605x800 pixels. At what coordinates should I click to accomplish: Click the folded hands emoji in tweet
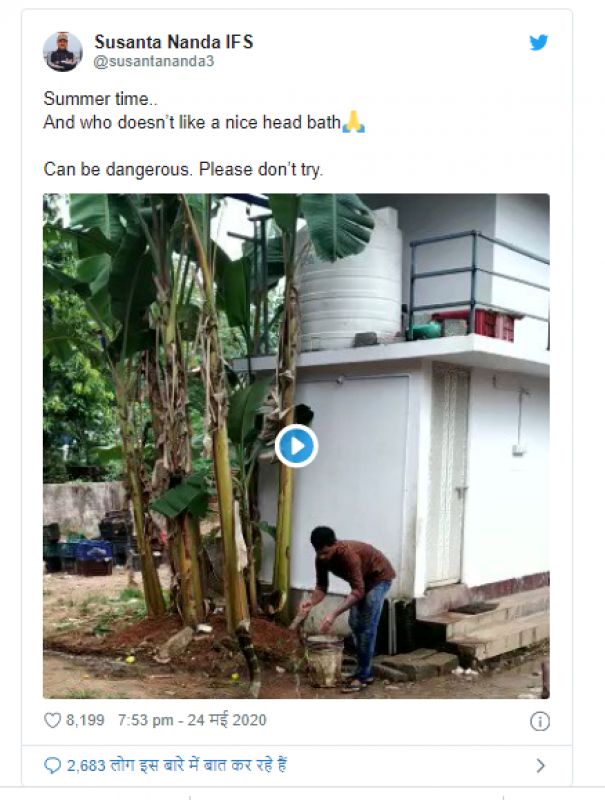[353, 124]
